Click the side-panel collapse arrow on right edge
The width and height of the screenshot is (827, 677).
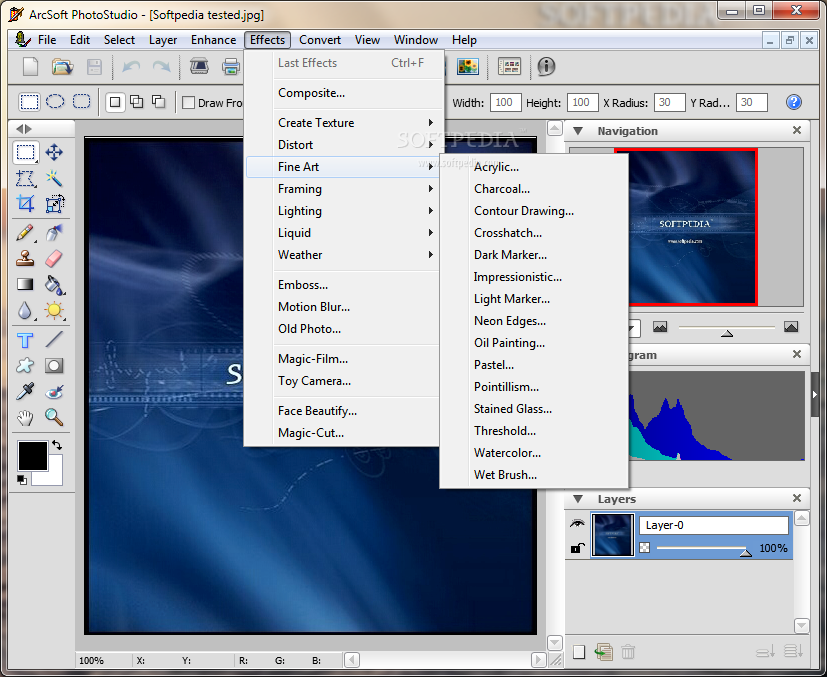(814, 394)
